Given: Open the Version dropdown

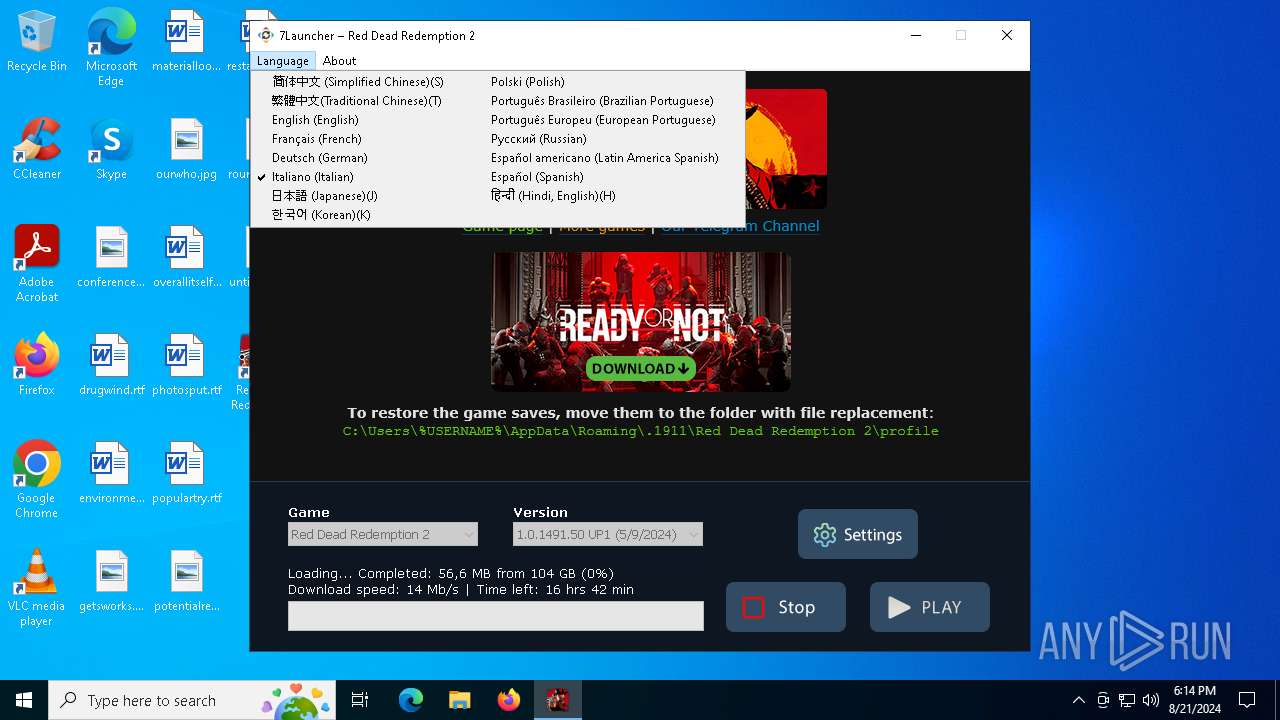Looking at the screenshot, I should coord(608,535).
